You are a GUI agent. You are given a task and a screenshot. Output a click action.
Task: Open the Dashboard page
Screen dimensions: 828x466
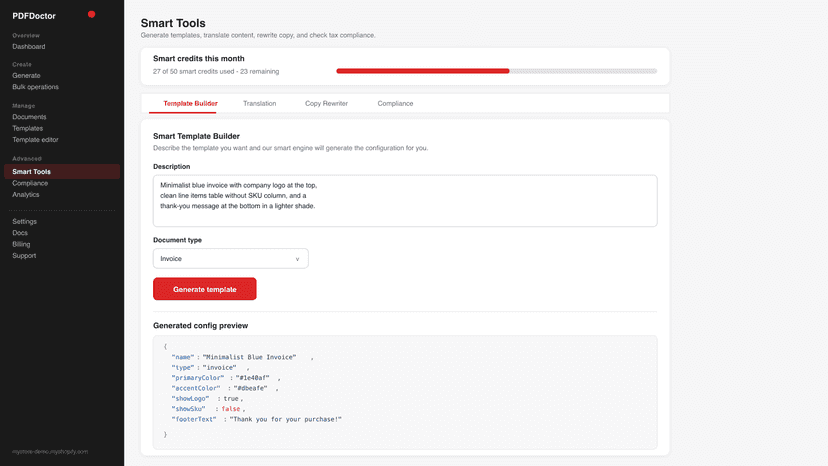tap(29, 46)
